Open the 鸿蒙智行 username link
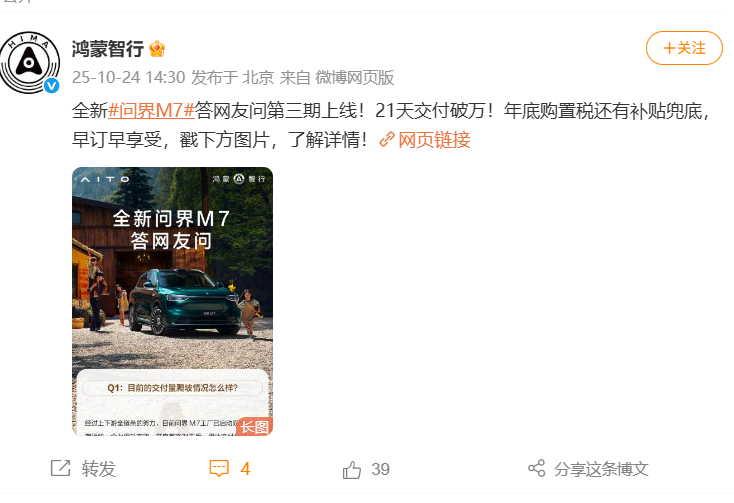 pos(107,49)
